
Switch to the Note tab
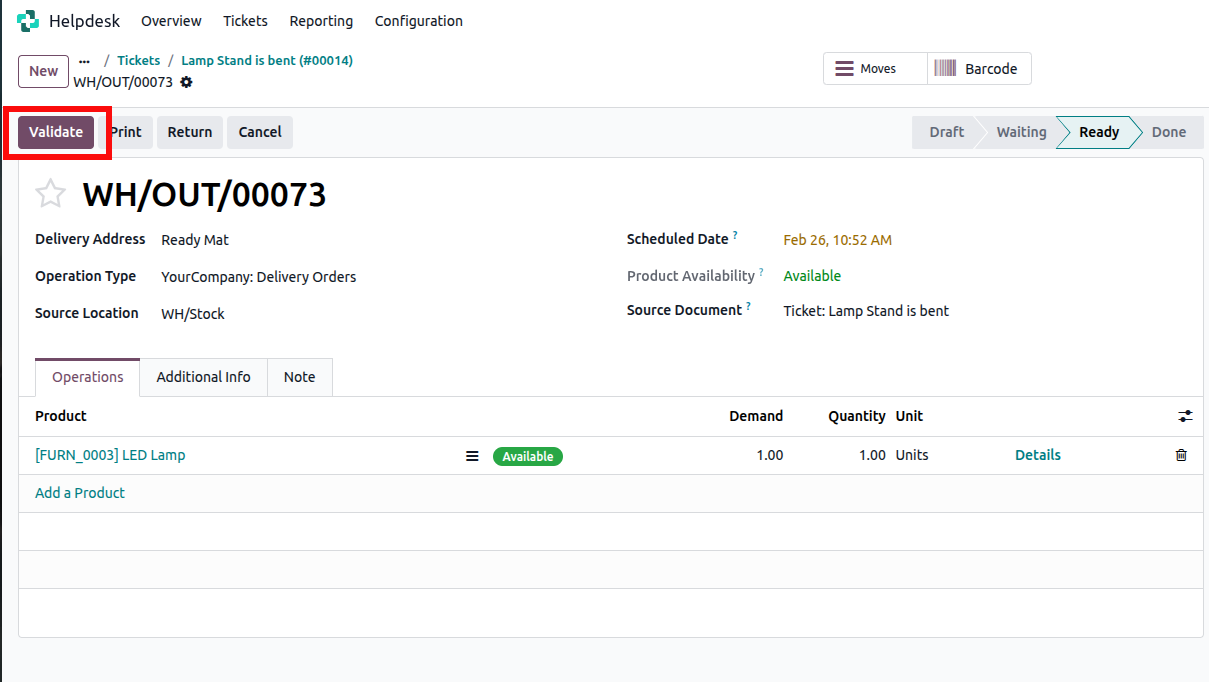tap(299, 377)
